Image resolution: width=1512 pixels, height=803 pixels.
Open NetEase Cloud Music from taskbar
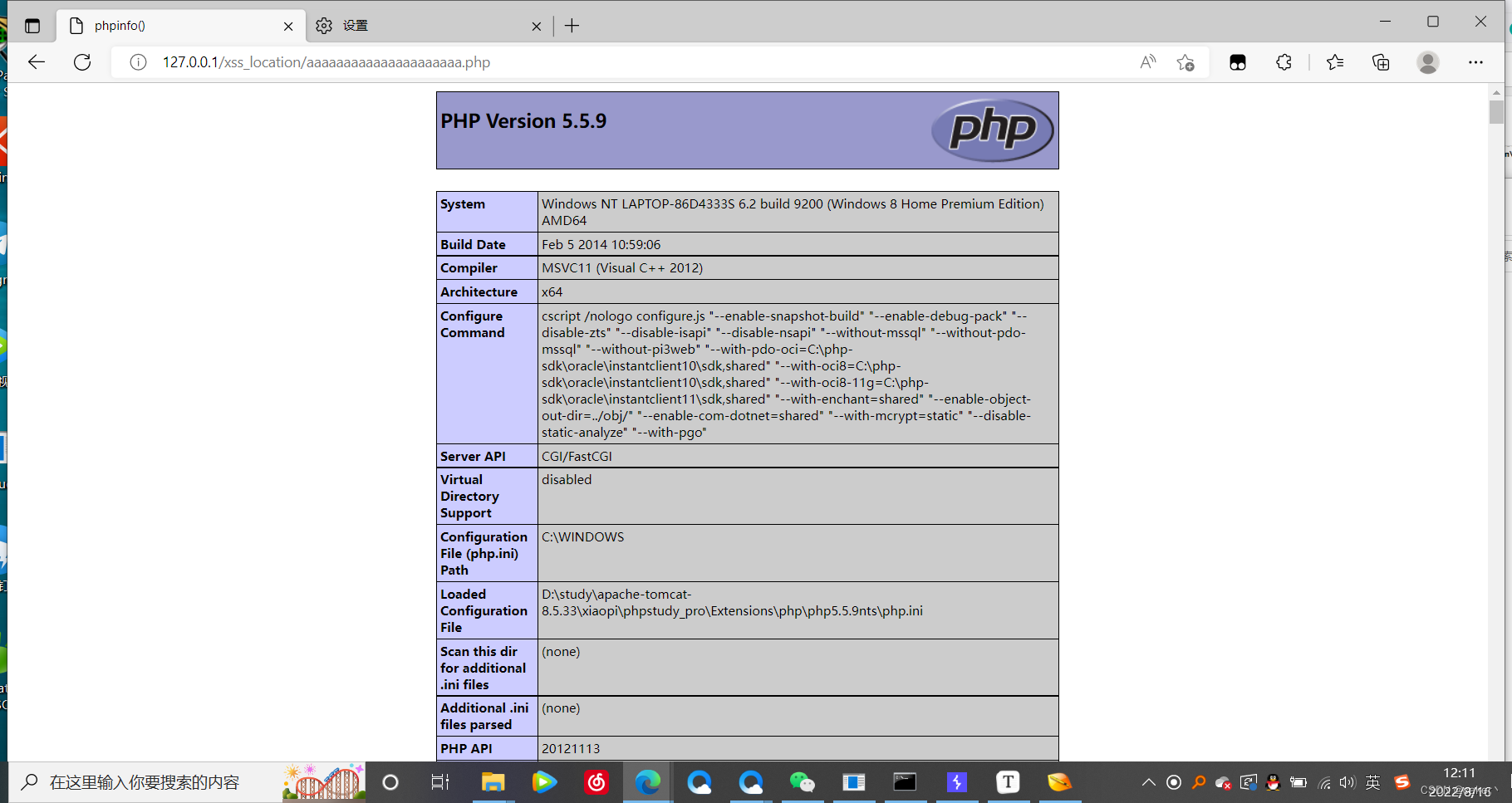[596, 782]
